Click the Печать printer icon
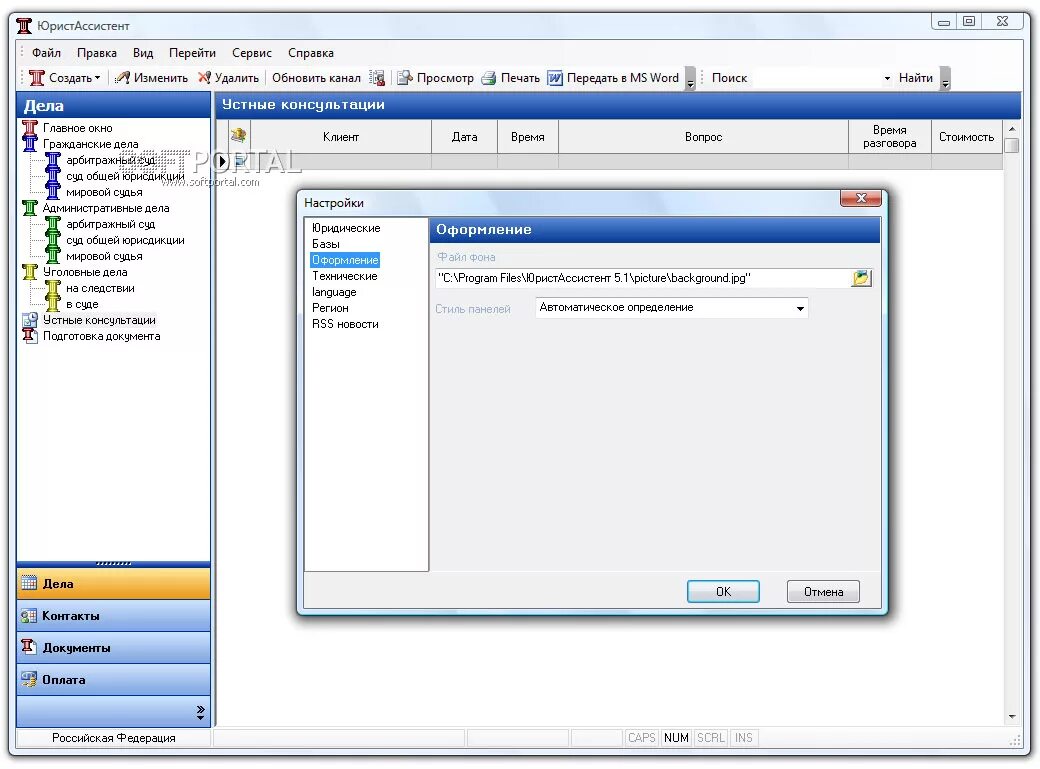 [489, 78]
